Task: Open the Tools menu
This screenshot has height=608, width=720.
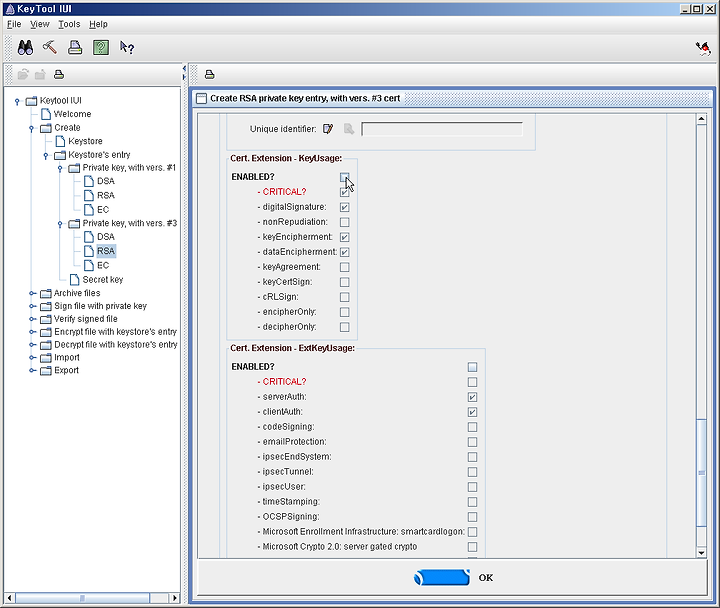Action: click(x=69, y=24)
